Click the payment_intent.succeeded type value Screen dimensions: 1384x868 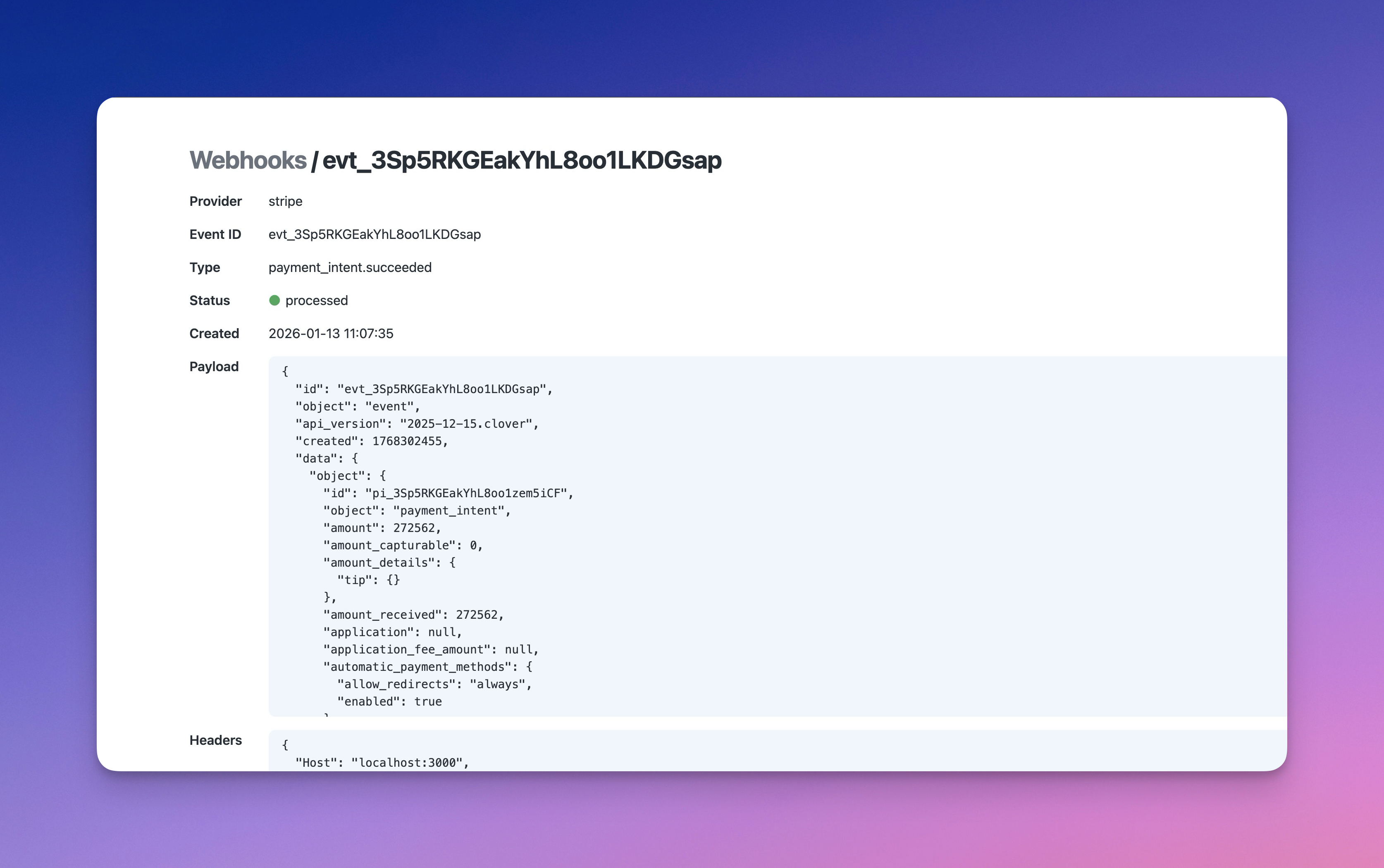click(x=350, y=267)
